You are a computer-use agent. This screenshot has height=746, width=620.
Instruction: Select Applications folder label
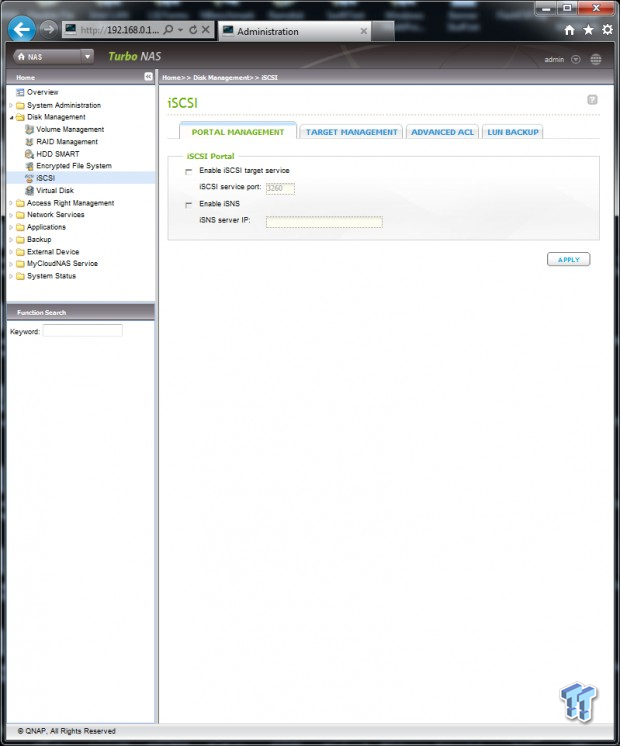46,227
